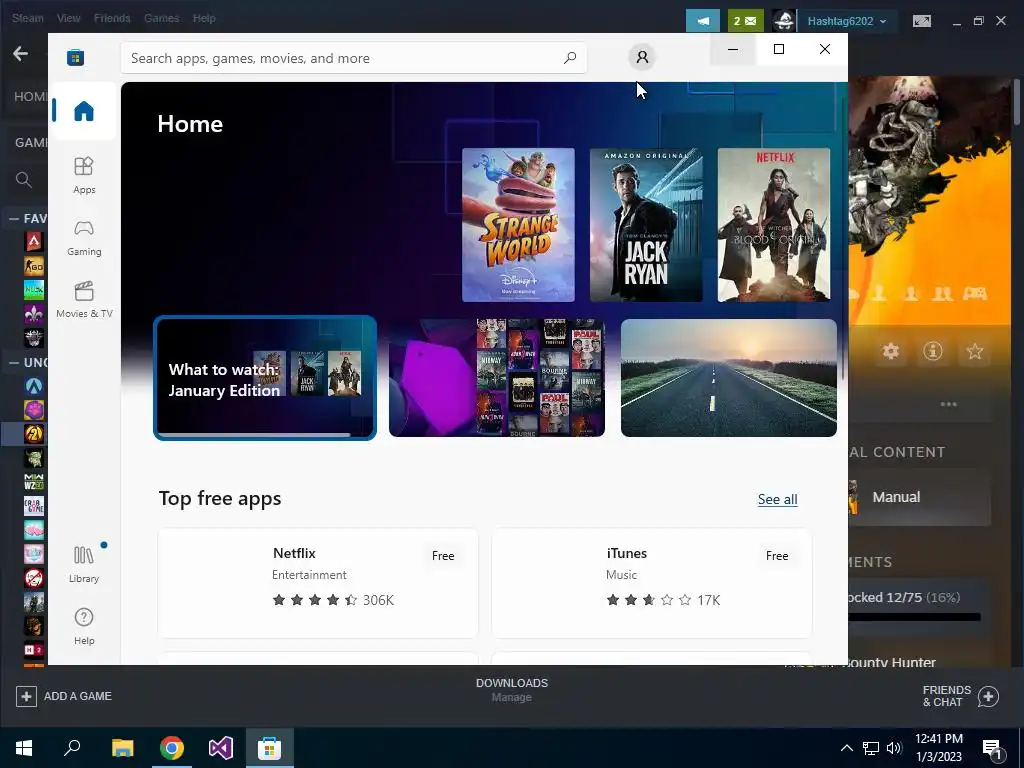The image size is (1024, 768).
Task: Open game settings gear in Steam
Action: pos(891,351)
